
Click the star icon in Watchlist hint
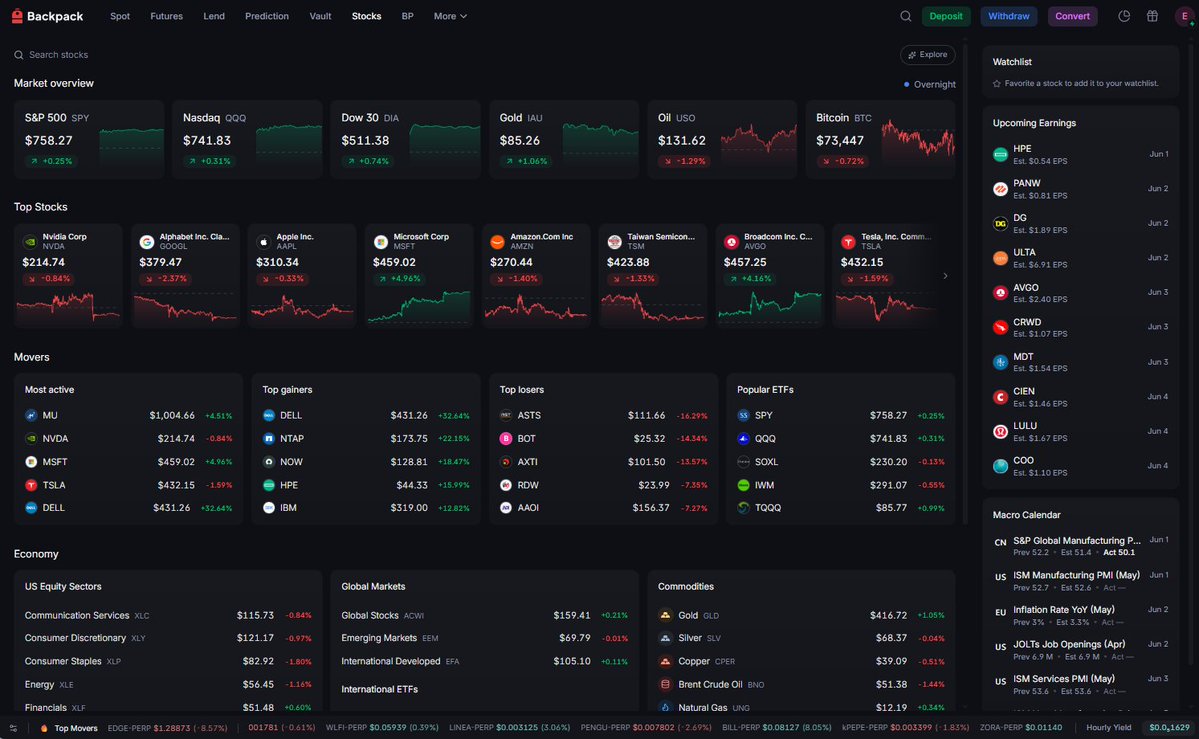(x=996, y=83)
